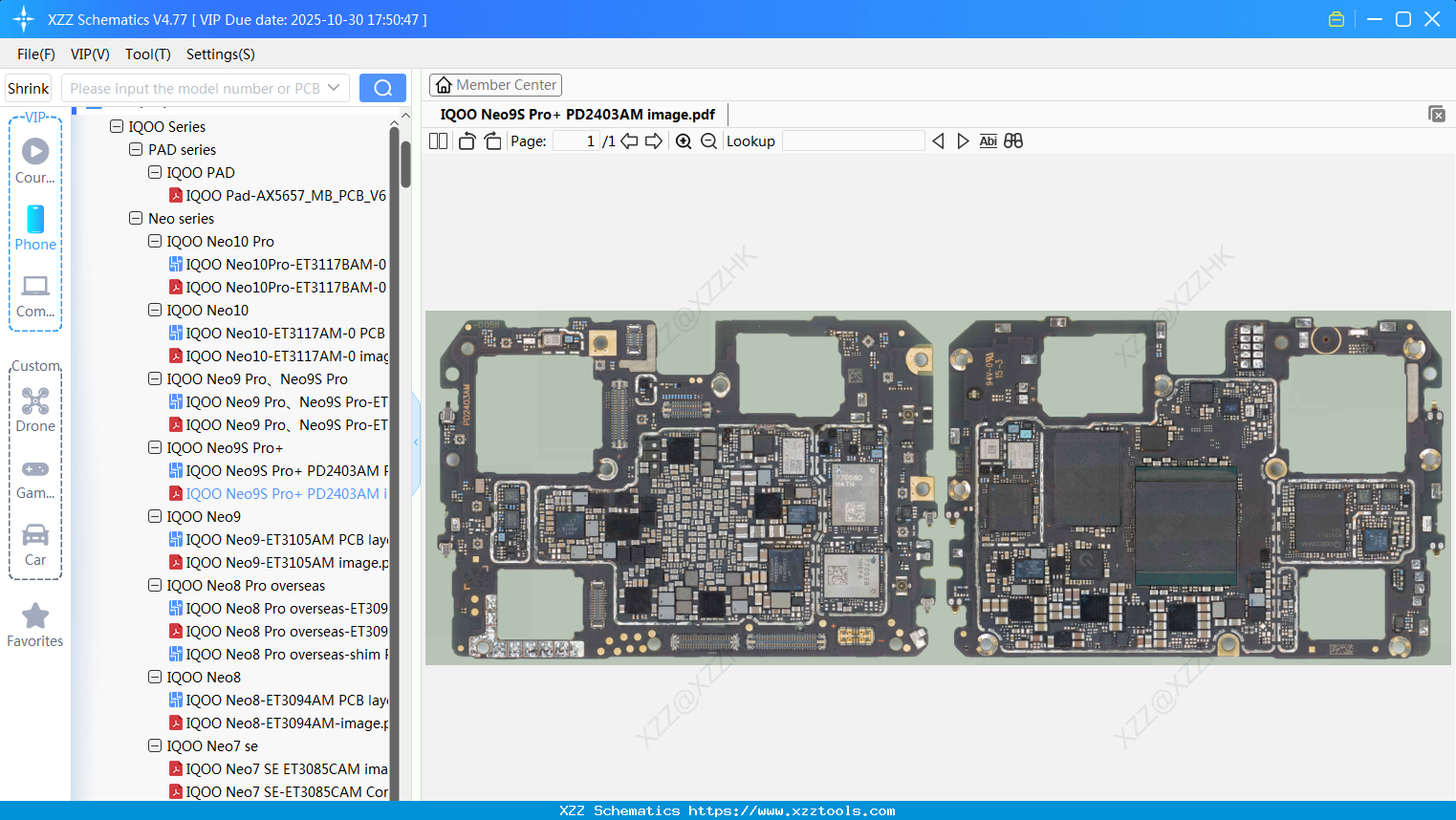This screenshot has width=1456, height=820.
Task: Rotate the page clockwise
Action: (x=492, y=141)
